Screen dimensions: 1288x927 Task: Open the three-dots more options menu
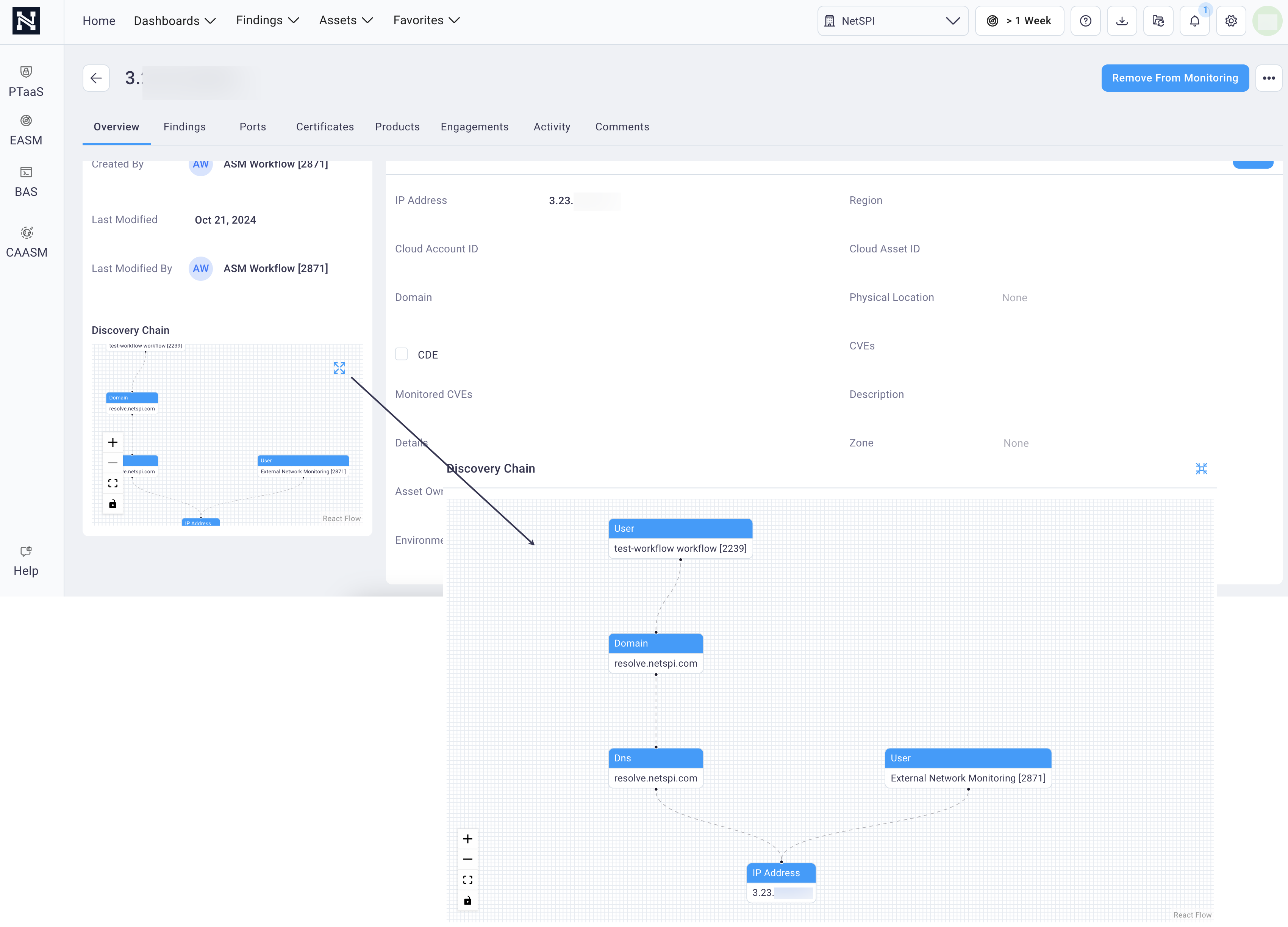click(1269, 78)
